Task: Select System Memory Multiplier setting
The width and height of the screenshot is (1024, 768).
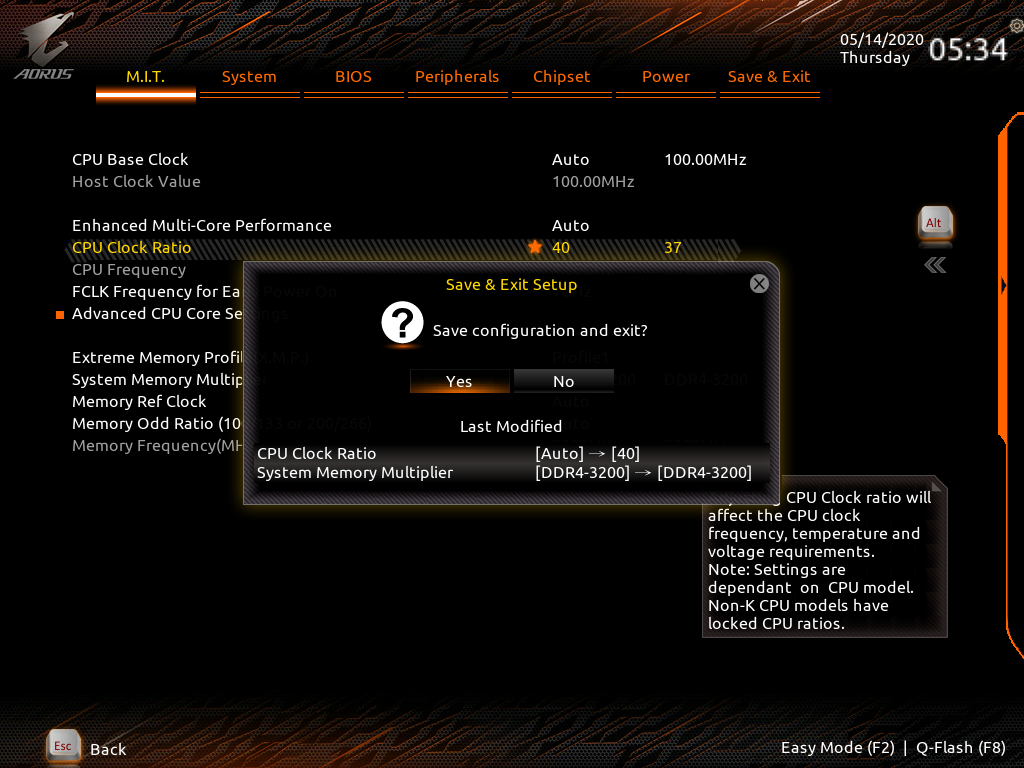Action: click(157, 379)
